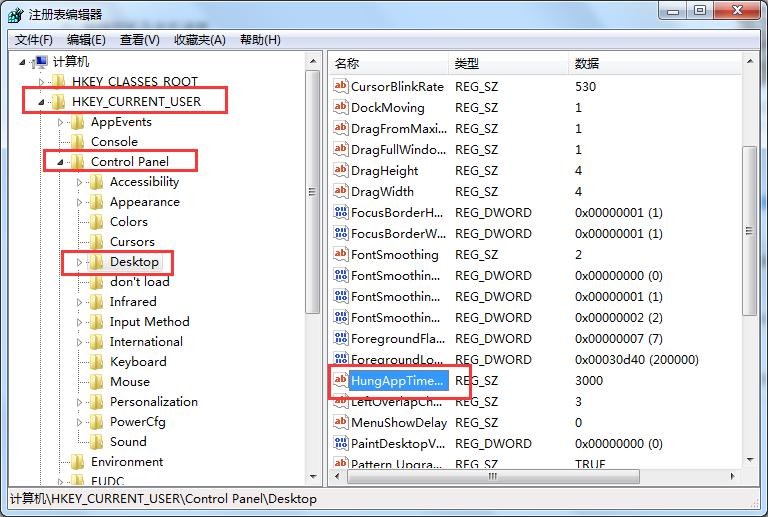Click the DragFullWindo... value icon
Image resolution: width=768 pixels, height=517 pixels.
340,149
